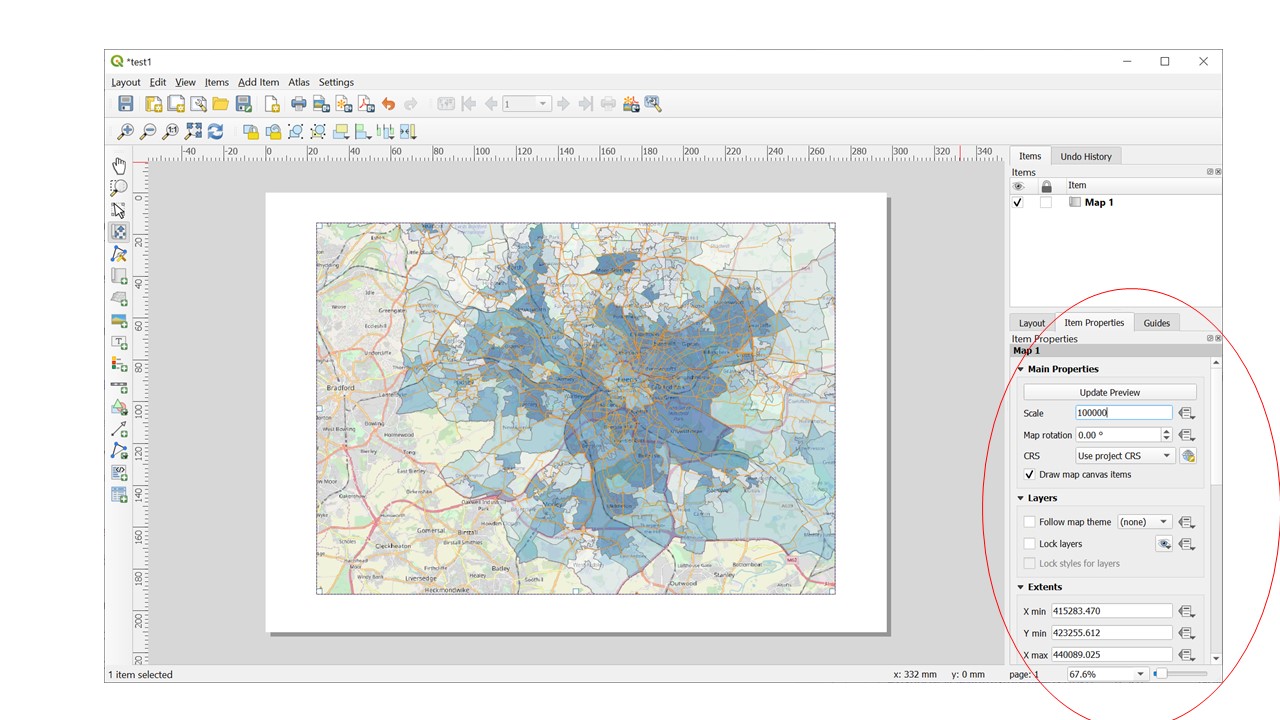Switch to the Guides tab
This screenshot has width=1280, height=720.
click(x=1157, y=323)
